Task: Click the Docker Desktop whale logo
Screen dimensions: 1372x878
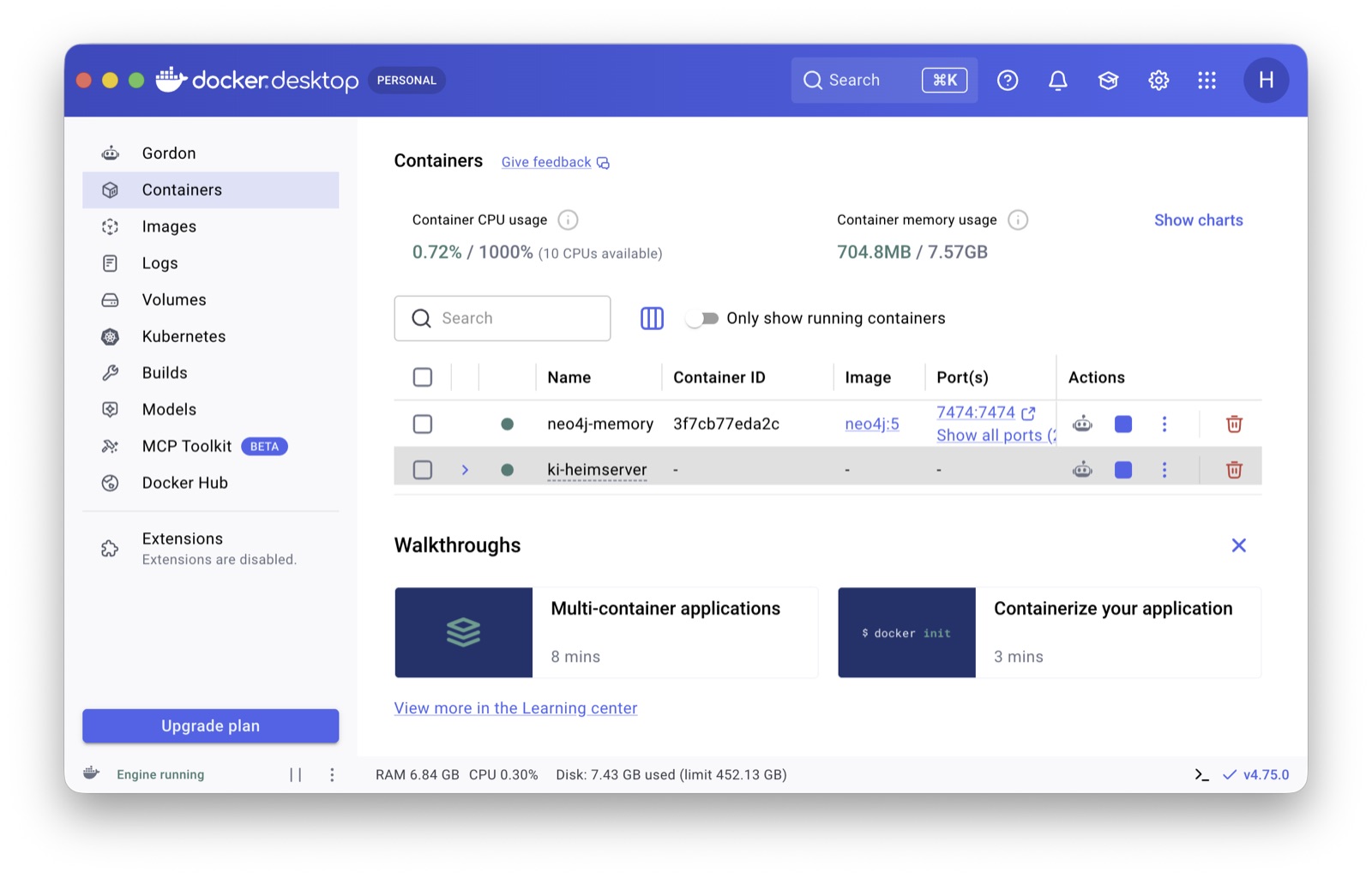Action: 171,79
